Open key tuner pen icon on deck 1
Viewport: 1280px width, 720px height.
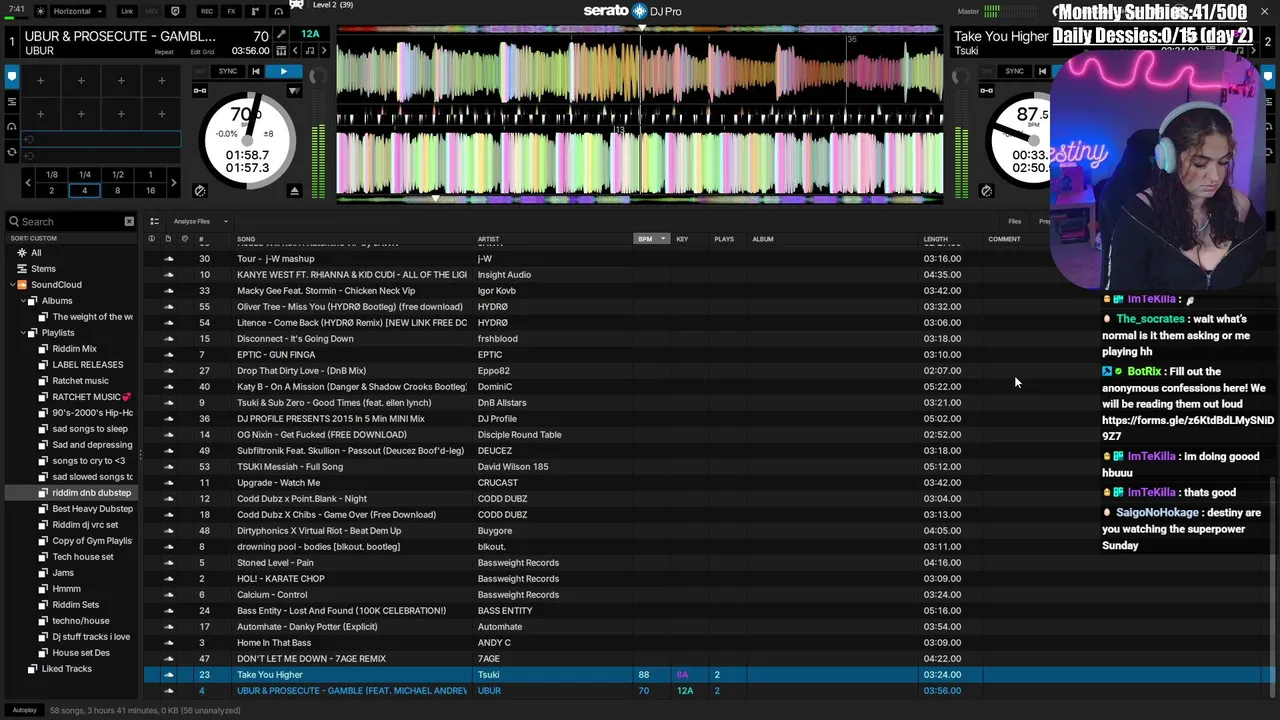[x=282, y=36]
